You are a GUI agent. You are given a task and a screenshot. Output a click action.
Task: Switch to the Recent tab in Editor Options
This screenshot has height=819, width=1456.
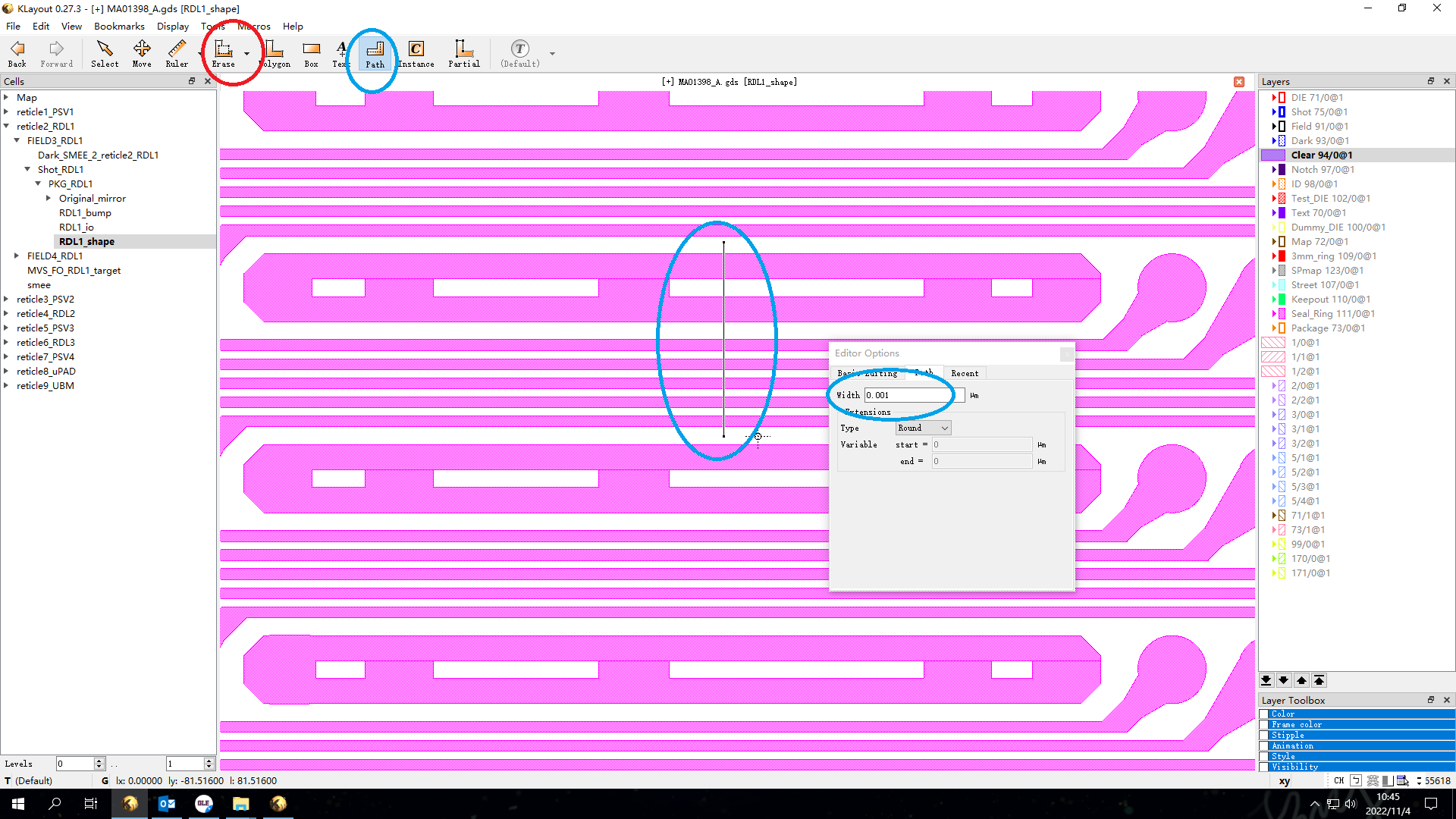965,373
